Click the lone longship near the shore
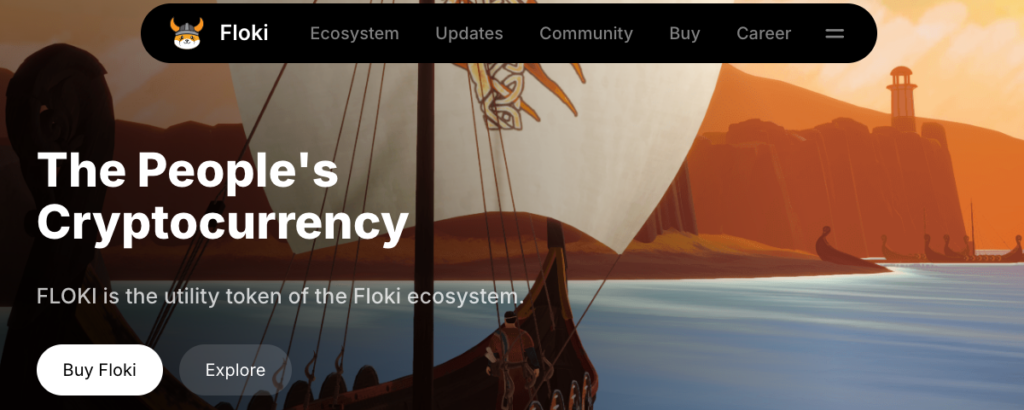The width and height of the screenshot is (1024, 410). [849, 249]
